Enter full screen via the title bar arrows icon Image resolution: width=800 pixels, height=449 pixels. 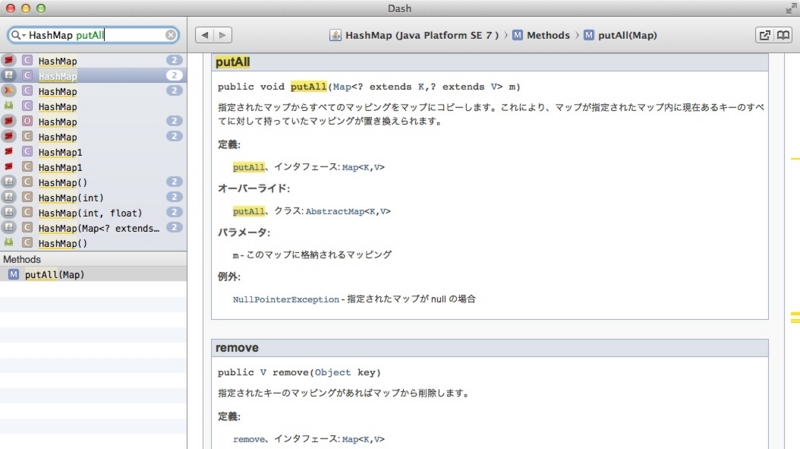pos(791,8)
